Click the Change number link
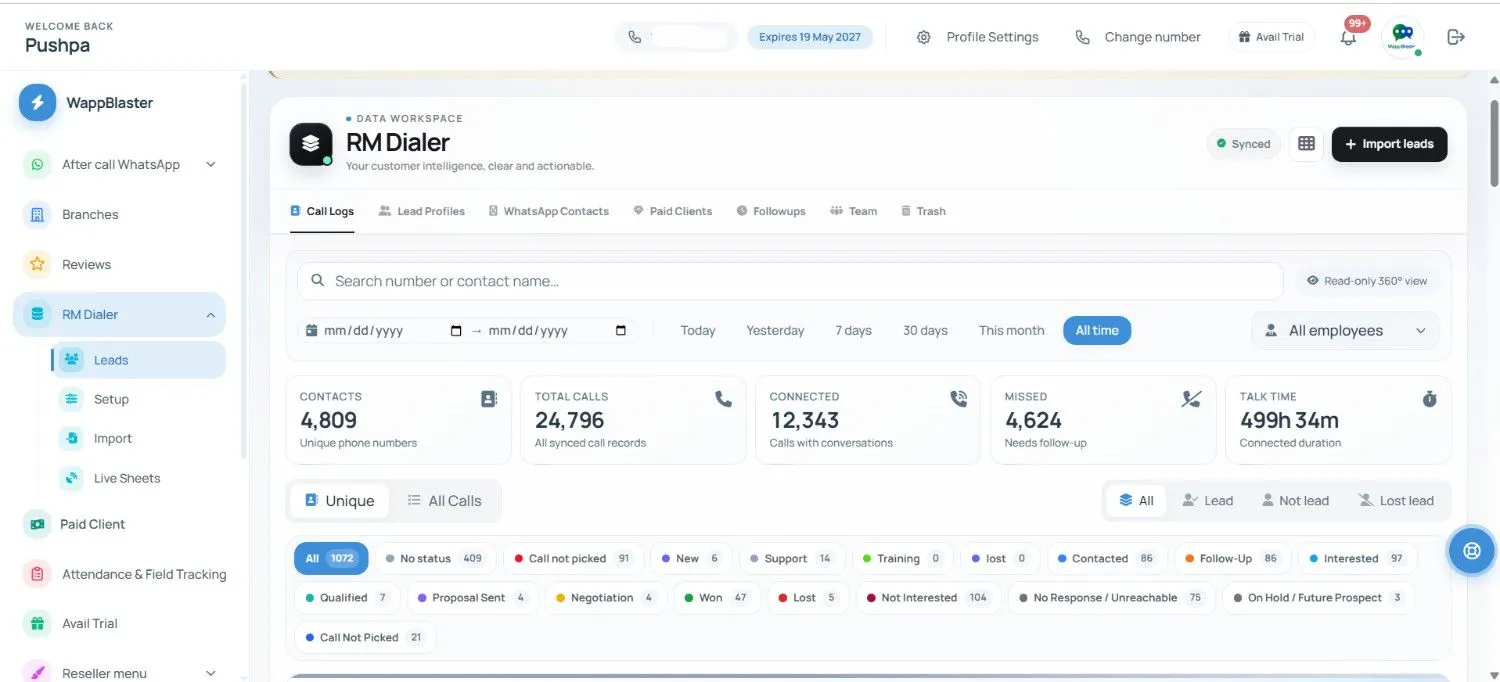Screen dimensions: 1500x682 (x=1138, y=37)
